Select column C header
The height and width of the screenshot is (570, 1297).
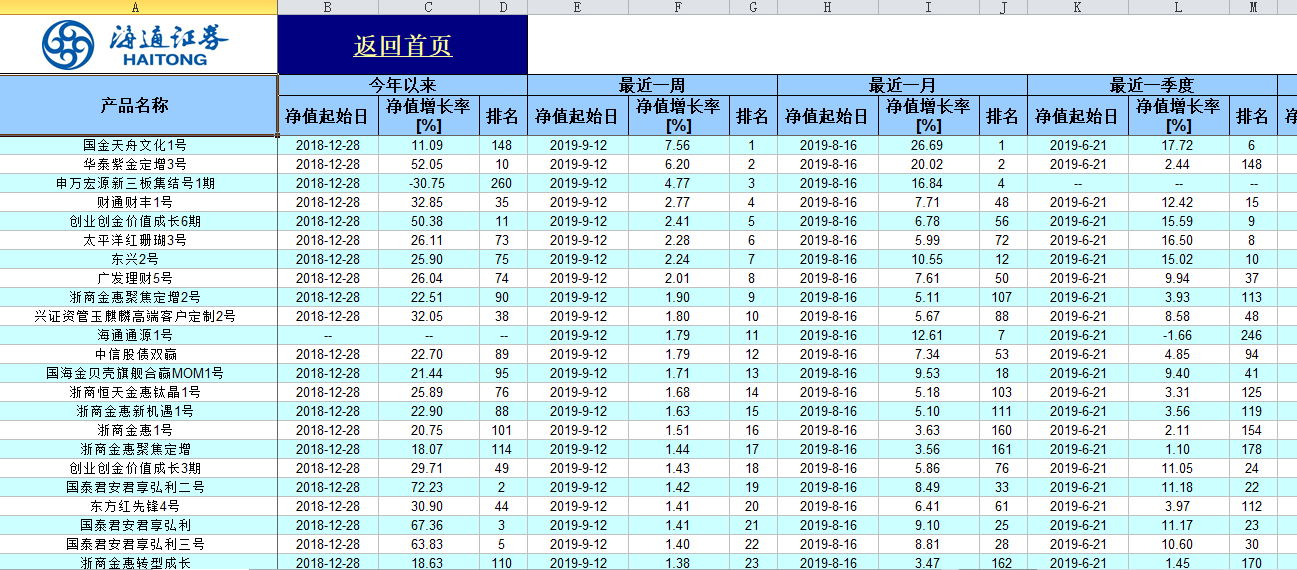pyautogui.click(x=428, y=7)
